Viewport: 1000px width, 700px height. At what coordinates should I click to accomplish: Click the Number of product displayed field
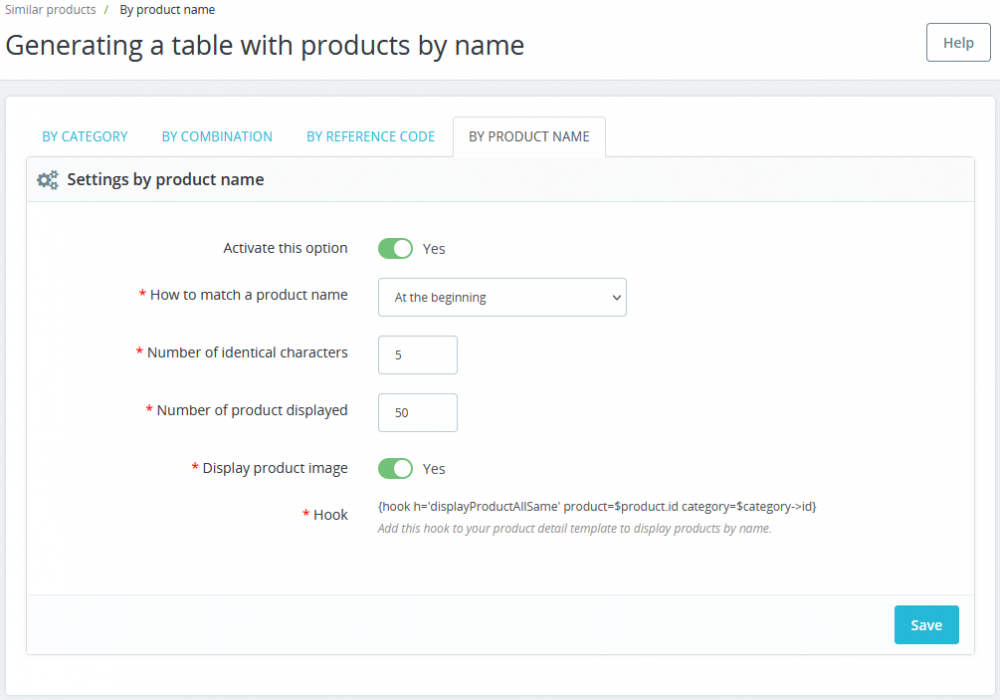point(417,412)
